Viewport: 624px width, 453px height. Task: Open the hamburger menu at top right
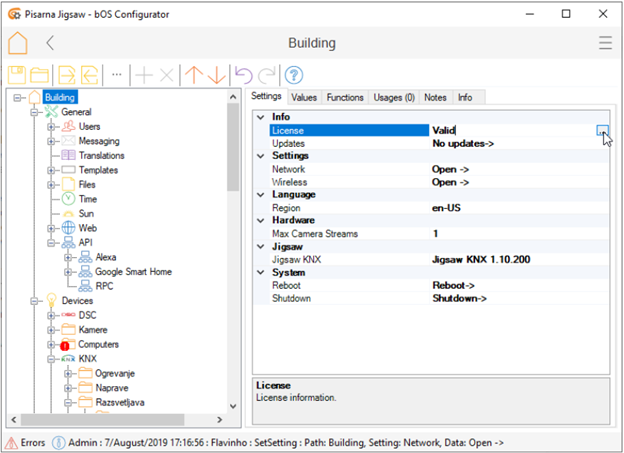click(604, 44)
